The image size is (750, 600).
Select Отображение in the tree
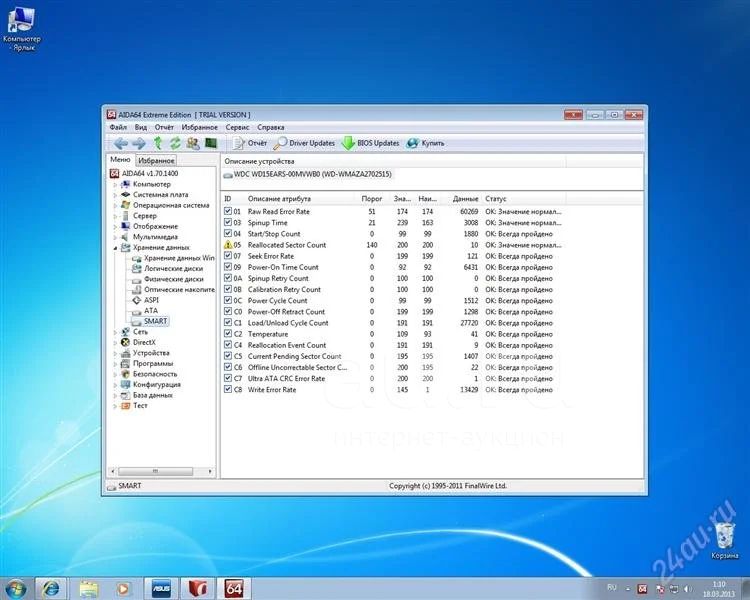click(x=149, y=226)
